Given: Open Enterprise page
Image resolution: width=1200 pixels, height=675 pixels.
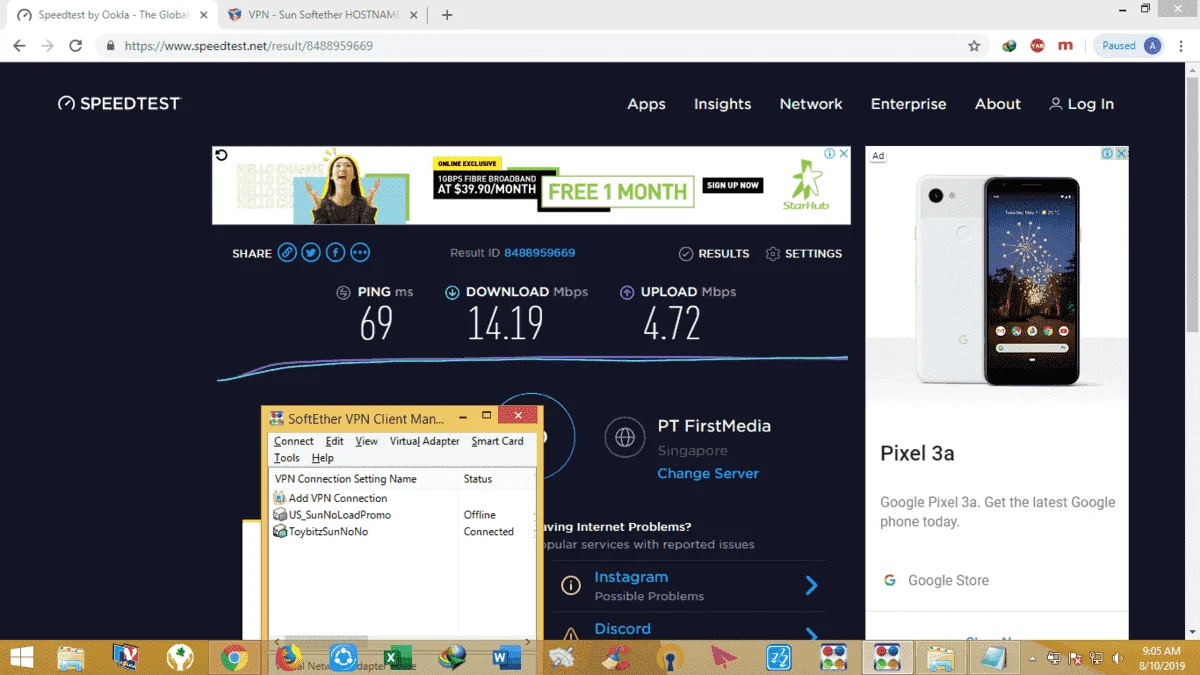Looking at the screenshot, I should click(908, 104).
